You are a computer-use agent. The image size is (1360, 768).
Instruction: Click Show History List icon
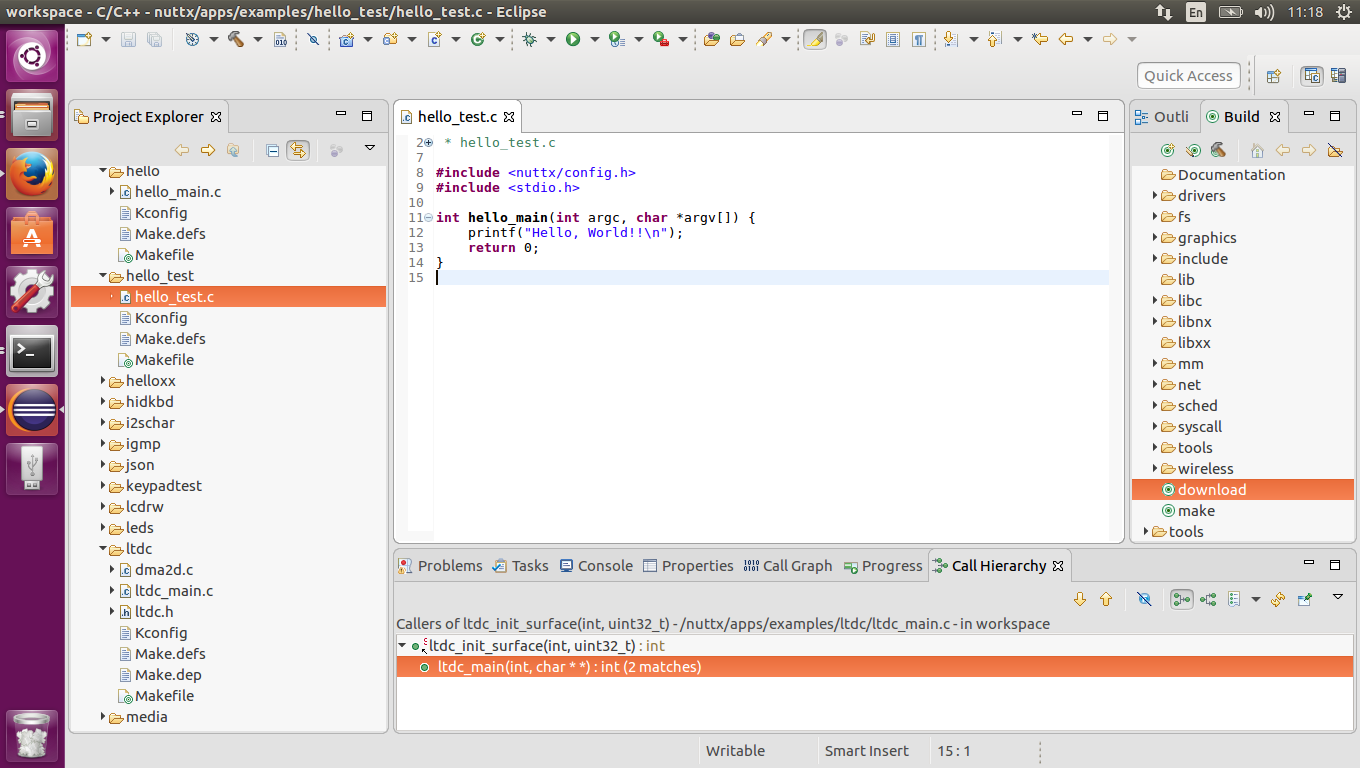(1234, 599)
